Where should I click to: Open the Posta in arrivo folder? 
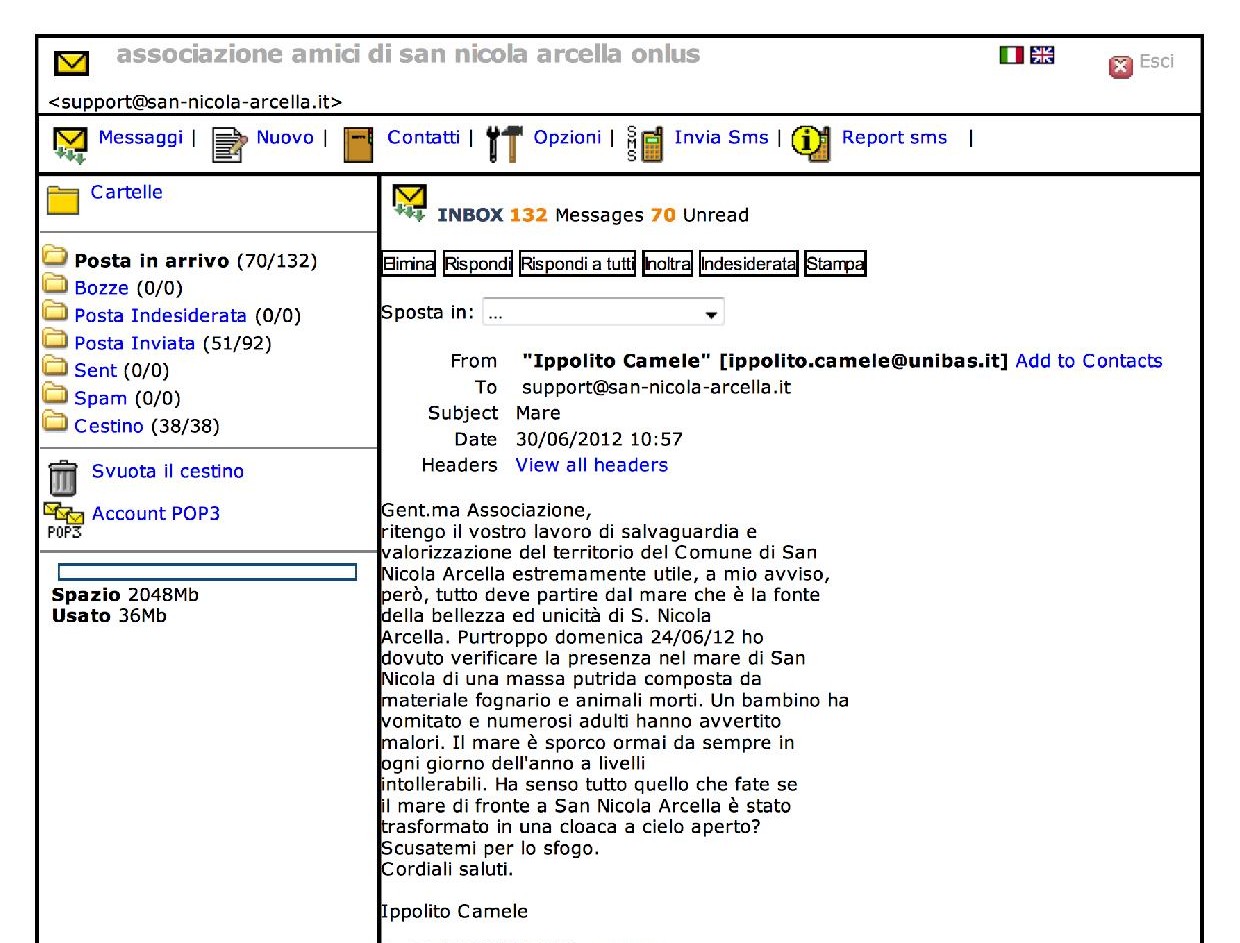point(151,262)
